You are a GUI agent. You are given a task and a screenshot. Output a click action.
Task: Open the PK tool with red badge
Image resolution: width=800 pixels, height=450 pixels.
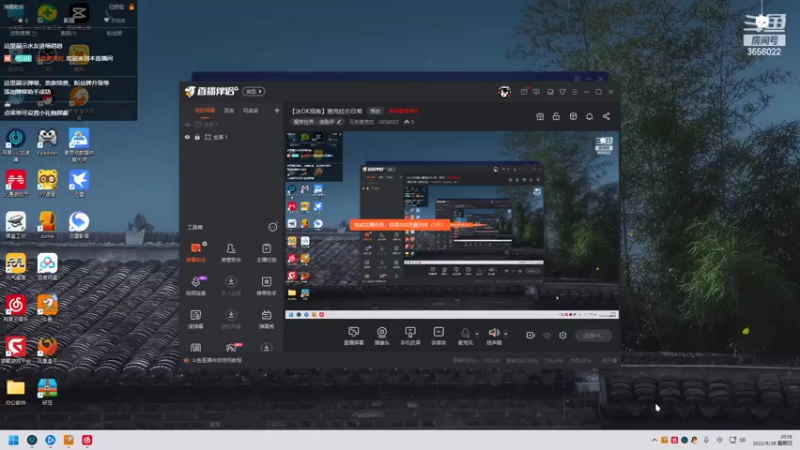pyautogui.click(x=232, y=347)
